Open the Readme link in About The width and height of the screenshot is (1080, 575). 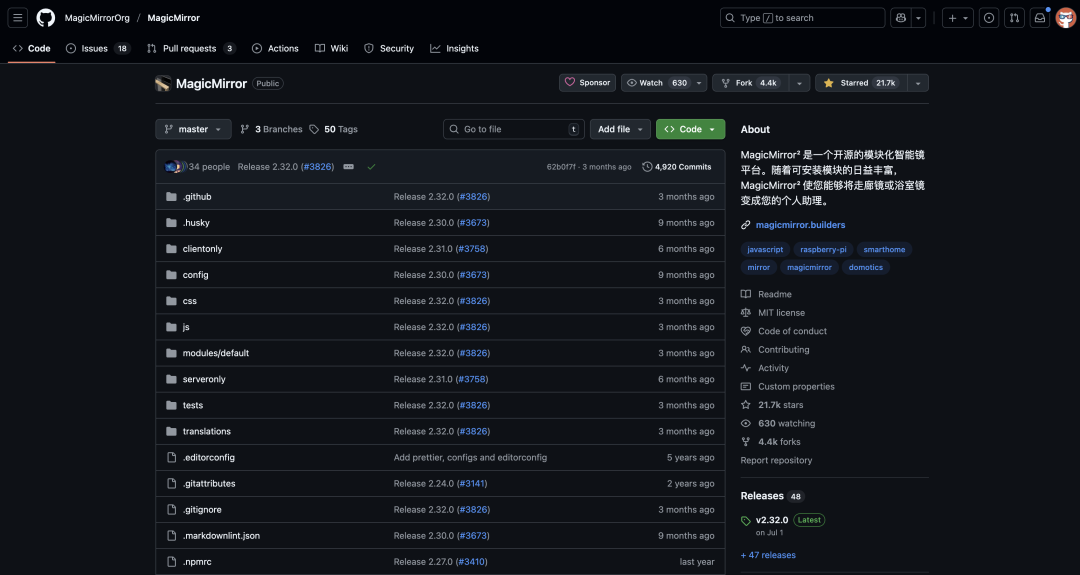(775, 294)
